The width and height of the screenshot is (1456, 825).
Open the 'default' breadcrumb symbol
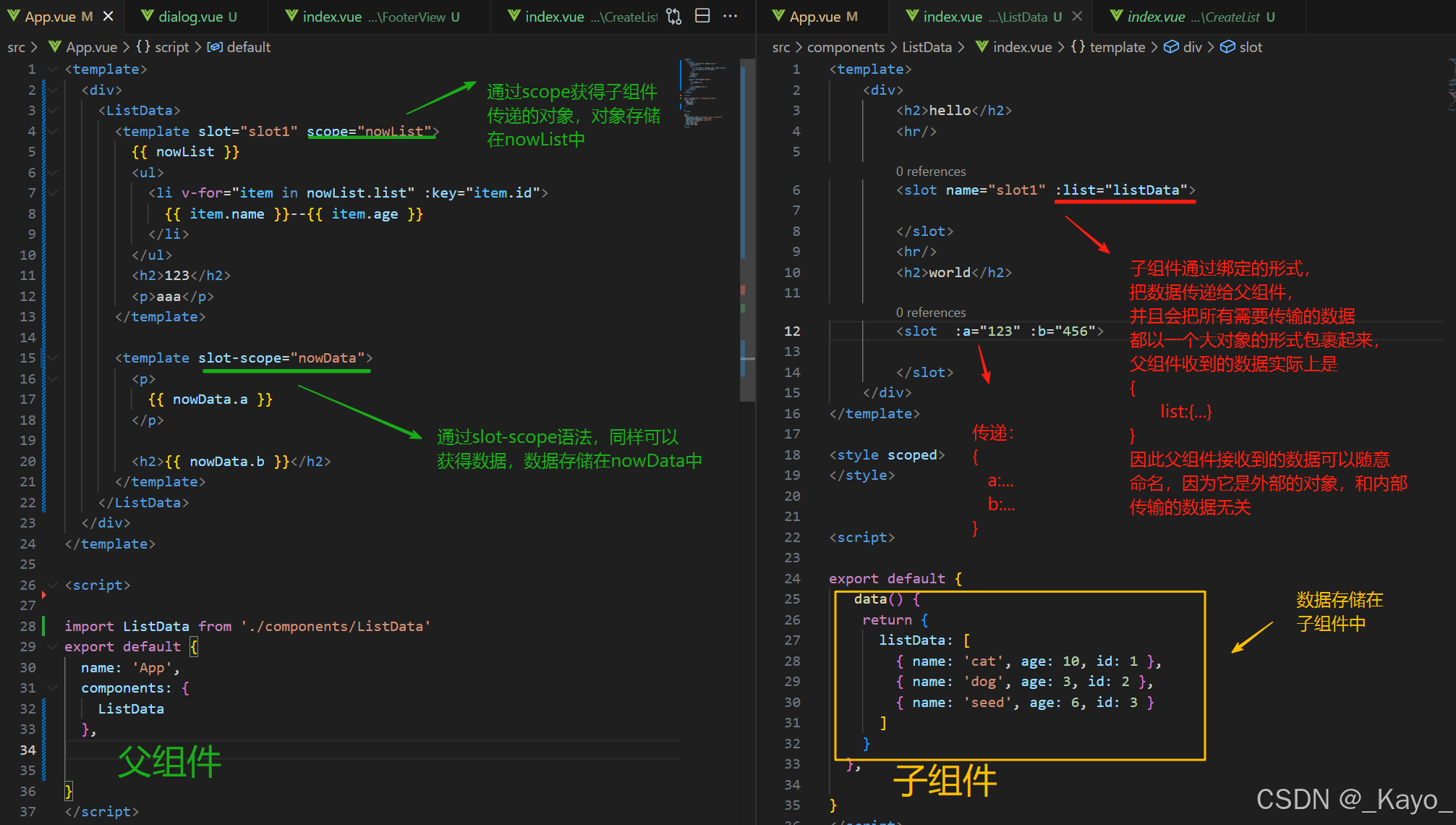click(248, 47)
